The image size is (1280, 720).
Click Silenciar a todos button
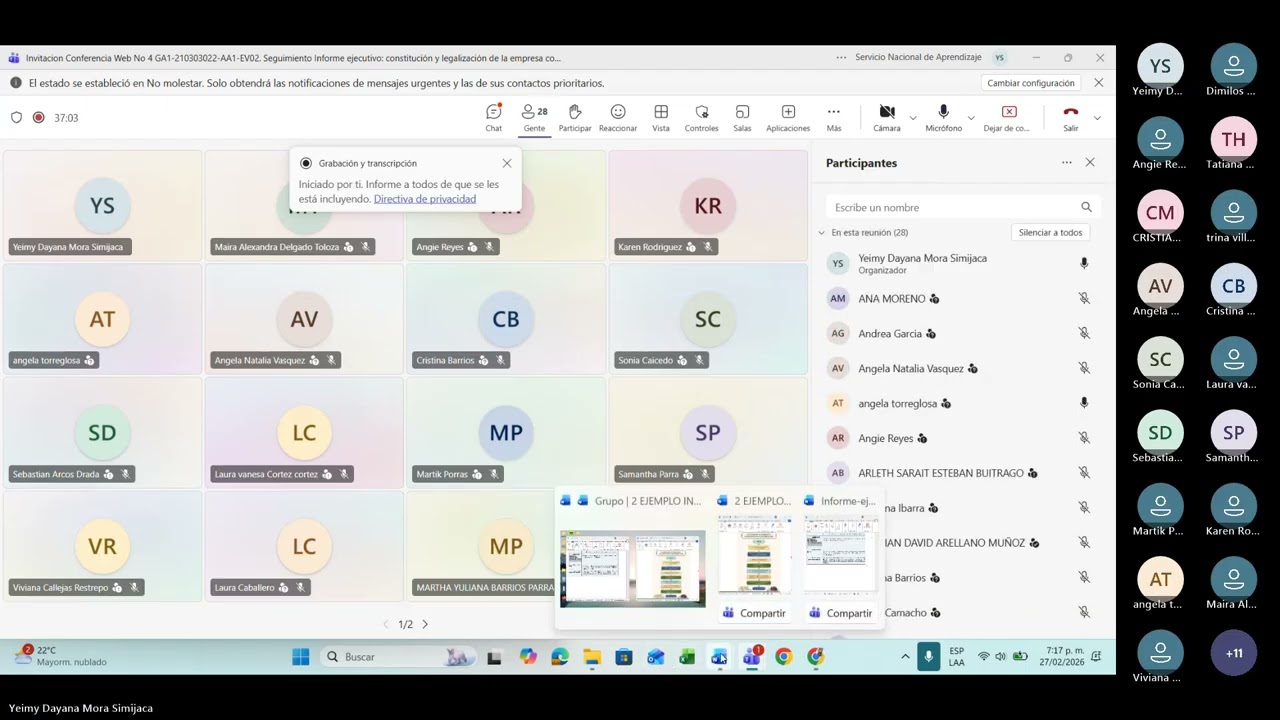click(1050, 232)
